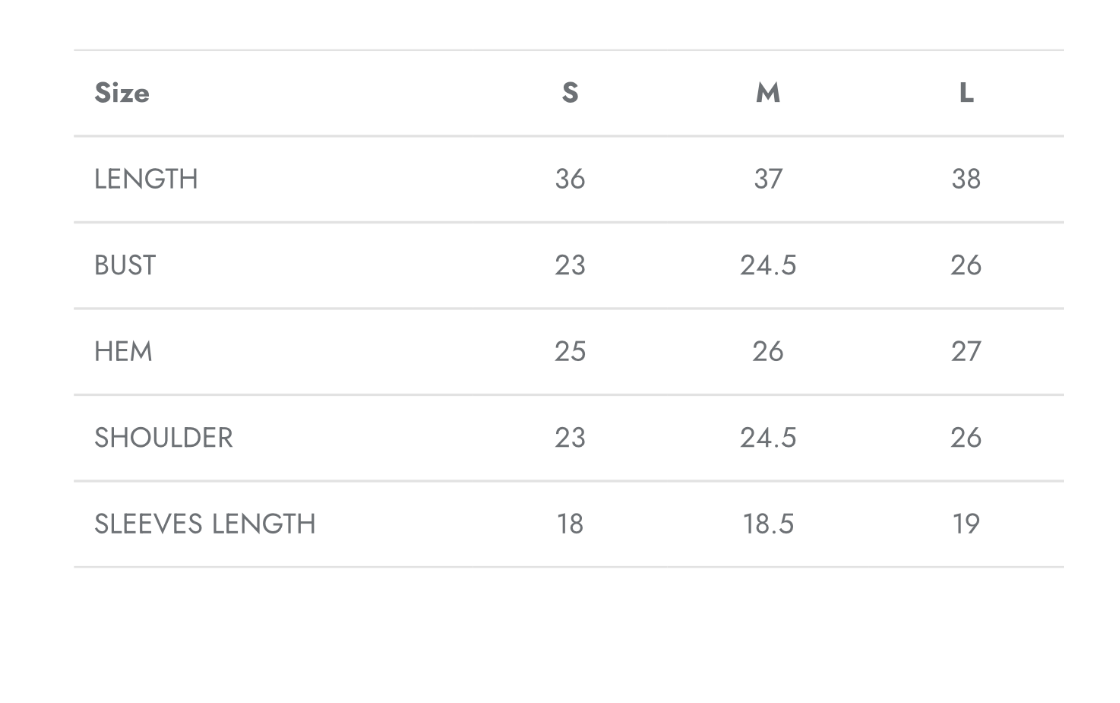Click the Sleeves Length value 18.5
Image resolution: width=1120 pixels, height=703 pixels.
768,524
